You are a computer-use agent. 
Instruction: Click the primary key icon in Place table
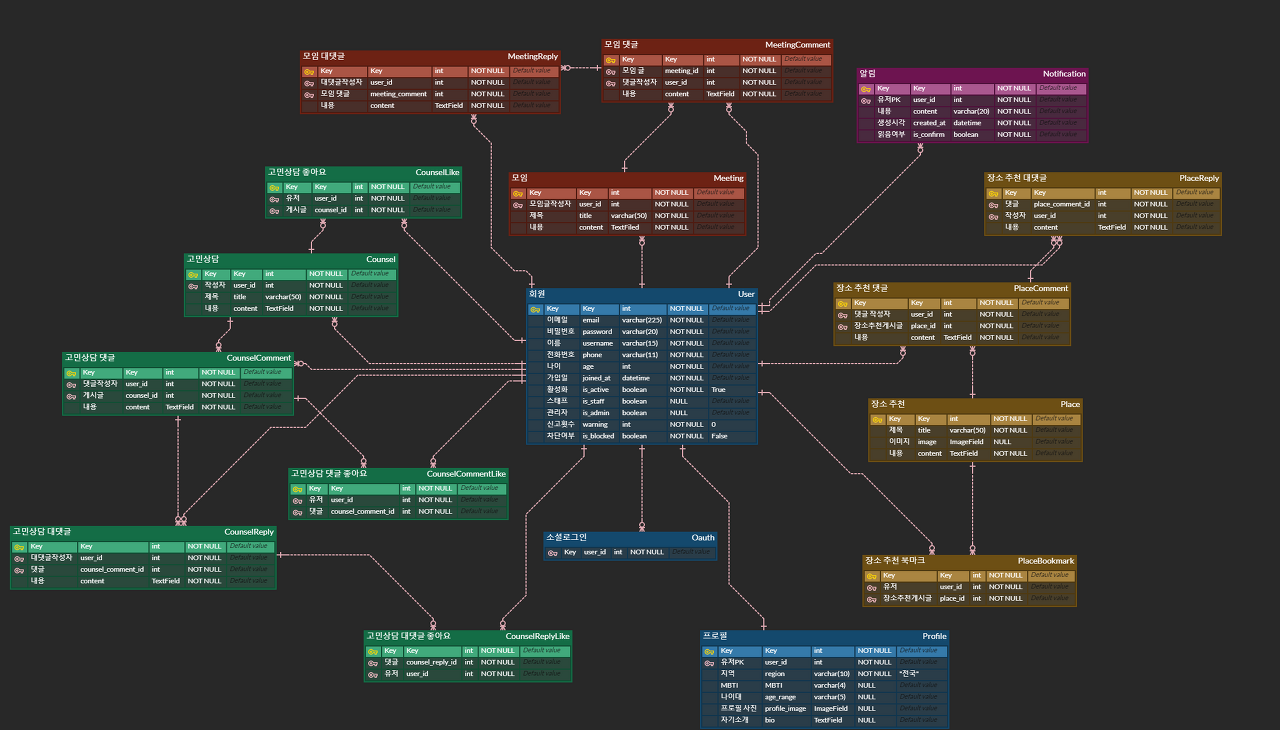pyautogui.click(x=877, y=419)
